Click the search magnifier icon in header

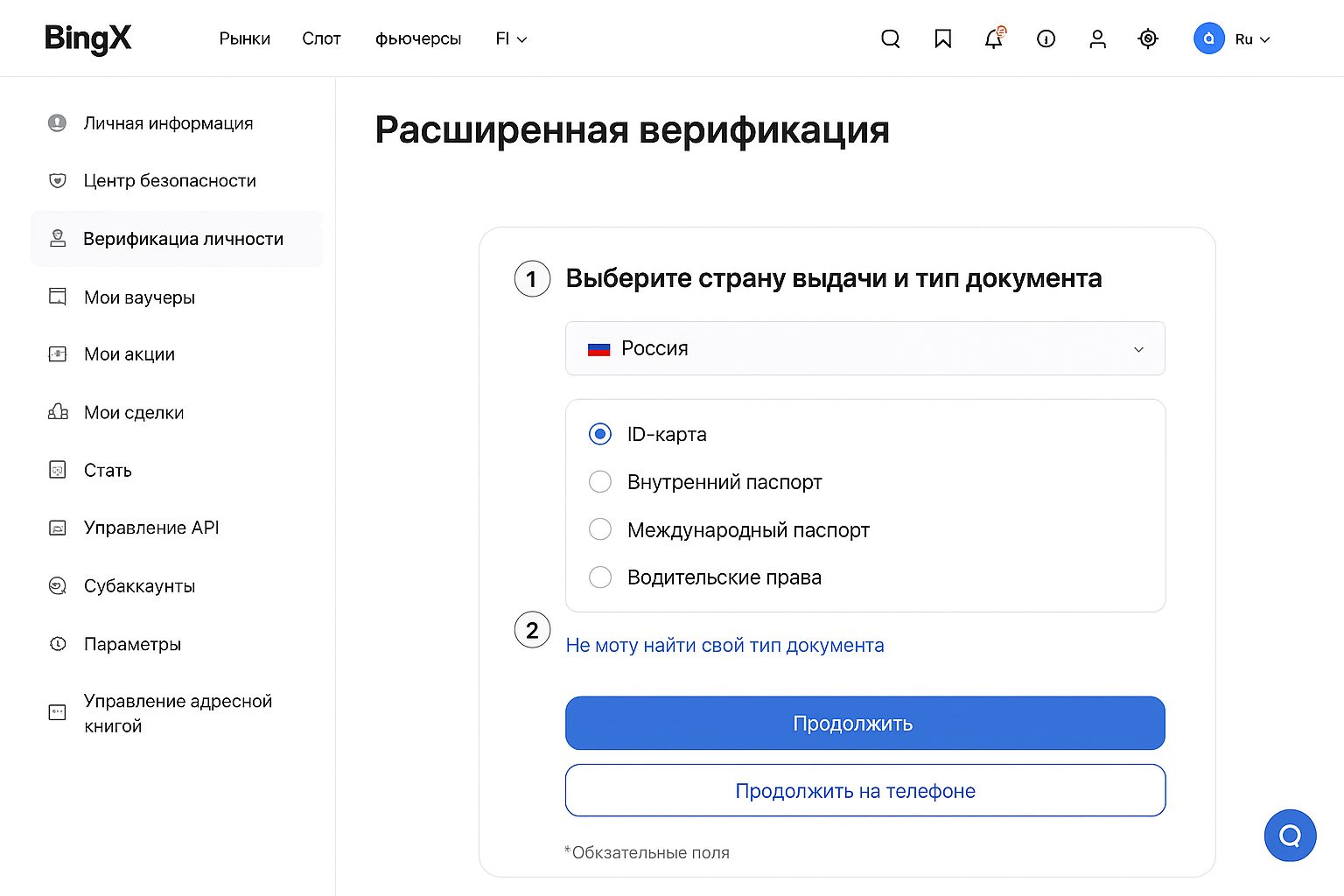(891, 39)
